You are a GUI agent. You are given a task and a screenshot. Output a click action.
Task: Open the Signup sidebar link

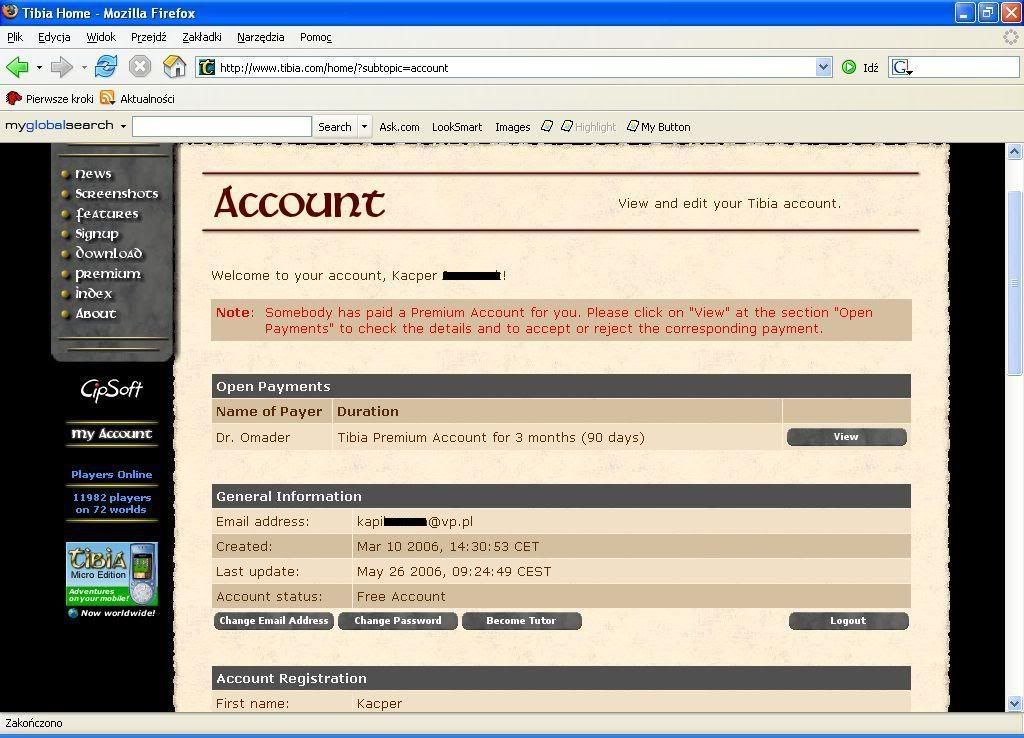point(97,234)
